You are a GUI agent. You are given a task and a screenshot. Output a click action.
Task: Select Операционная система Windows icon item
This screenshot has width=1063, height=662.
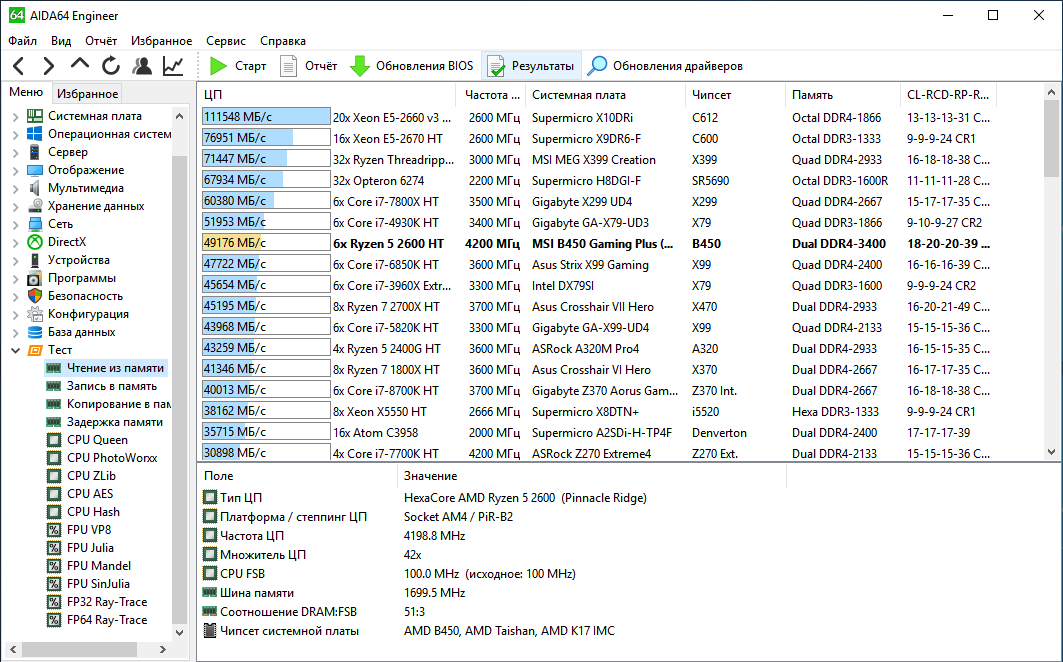point(35,134)
